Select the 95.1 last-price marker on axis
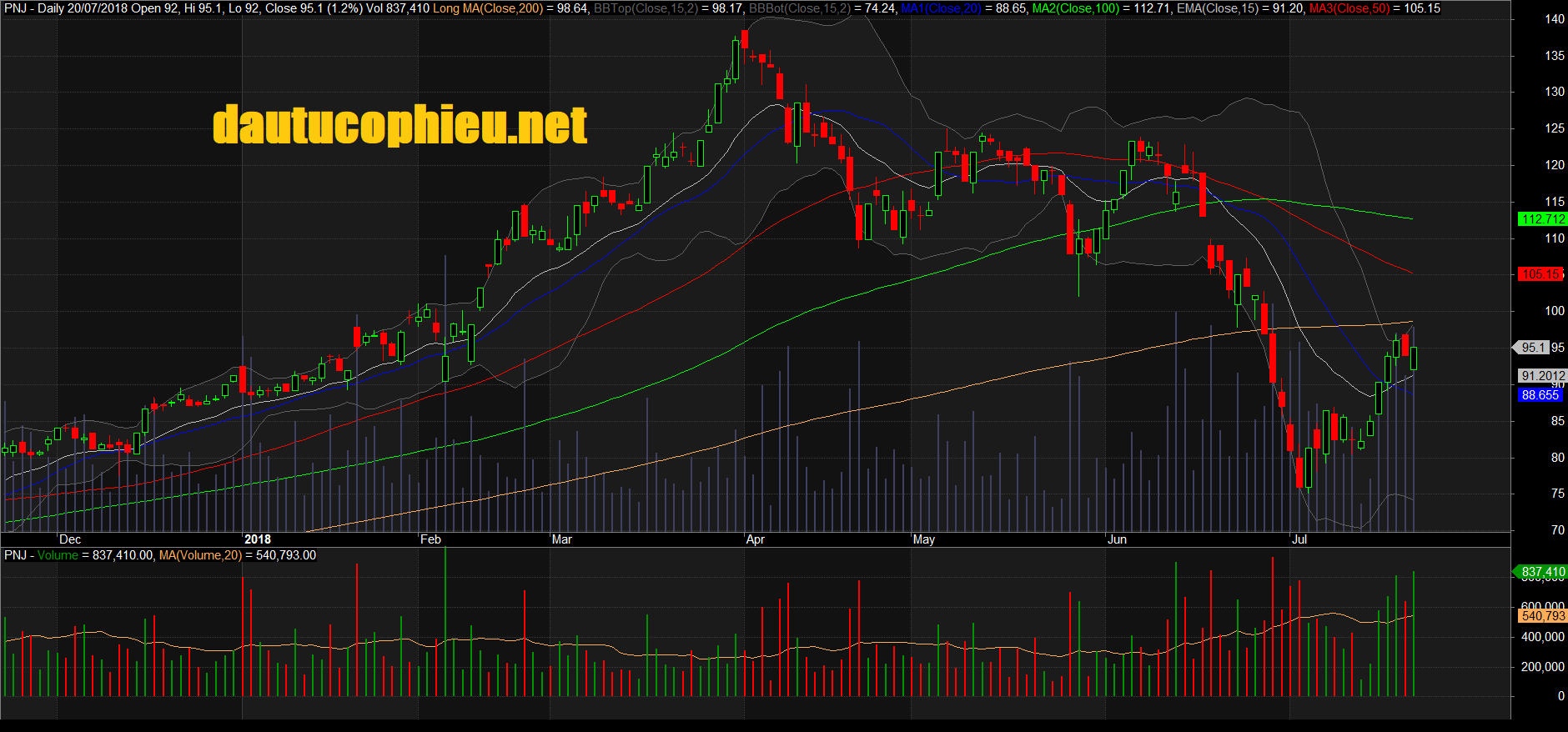Image resolution: width=1568 pixels, height=732 pixels. [1533, 348]
